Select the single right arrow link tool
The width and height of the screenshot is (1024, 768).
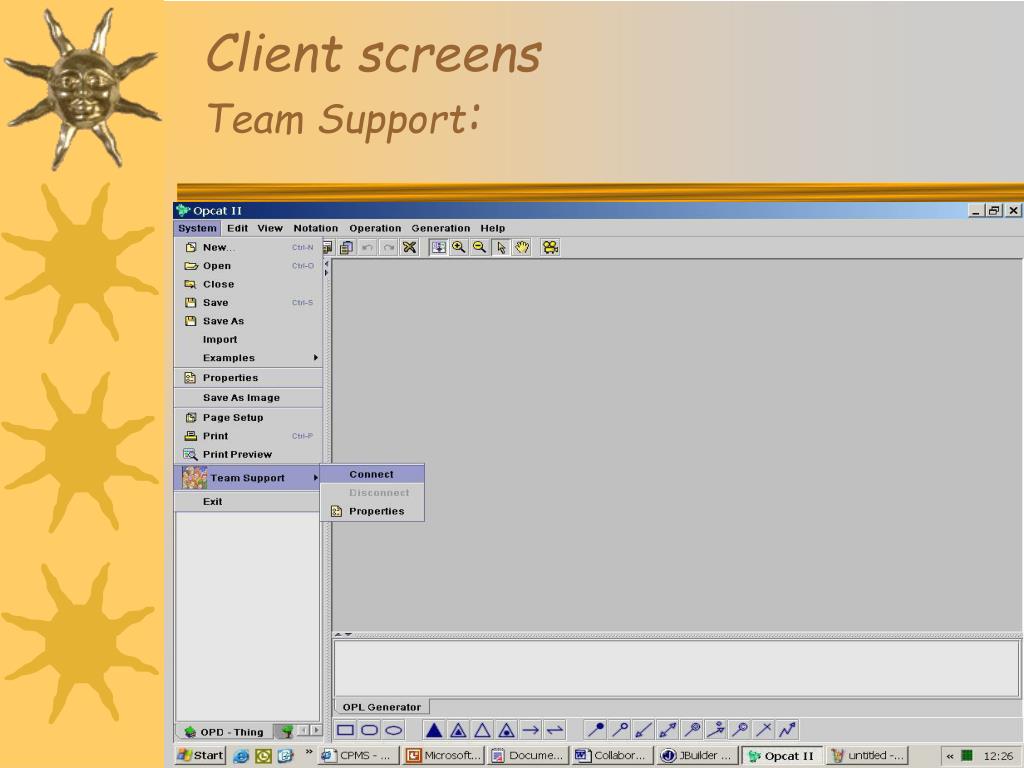click(531, 730)
